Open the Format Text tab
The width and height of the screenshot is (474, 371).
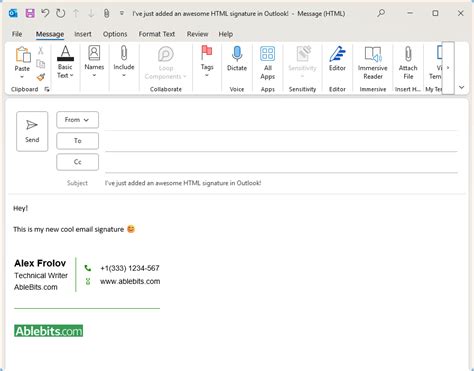(157, 34)
